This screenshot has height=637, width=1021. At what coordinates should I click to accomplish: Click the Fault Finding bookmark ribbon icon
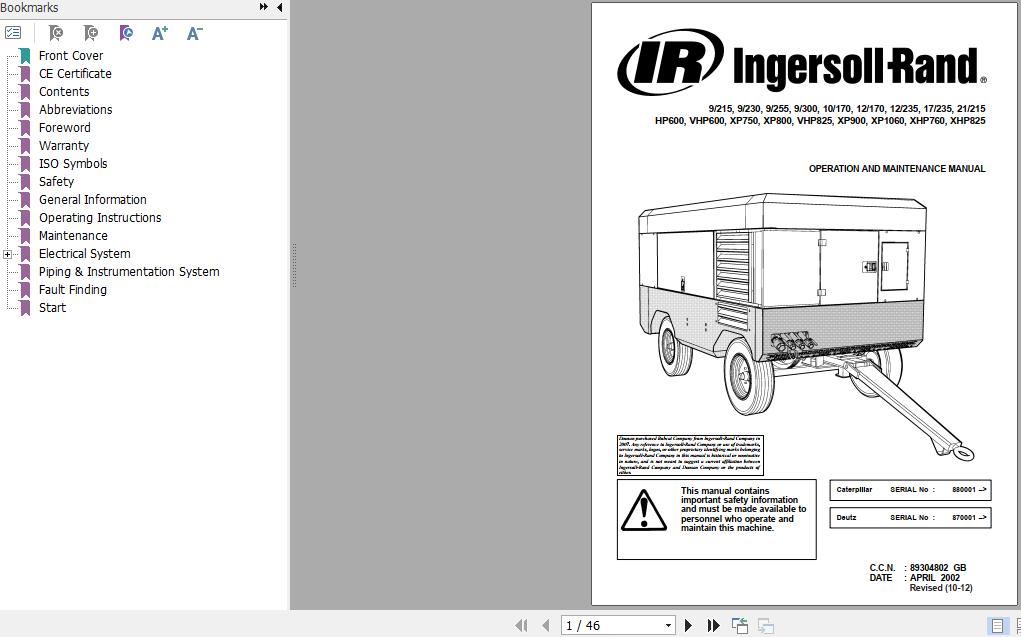coord(25,290)
